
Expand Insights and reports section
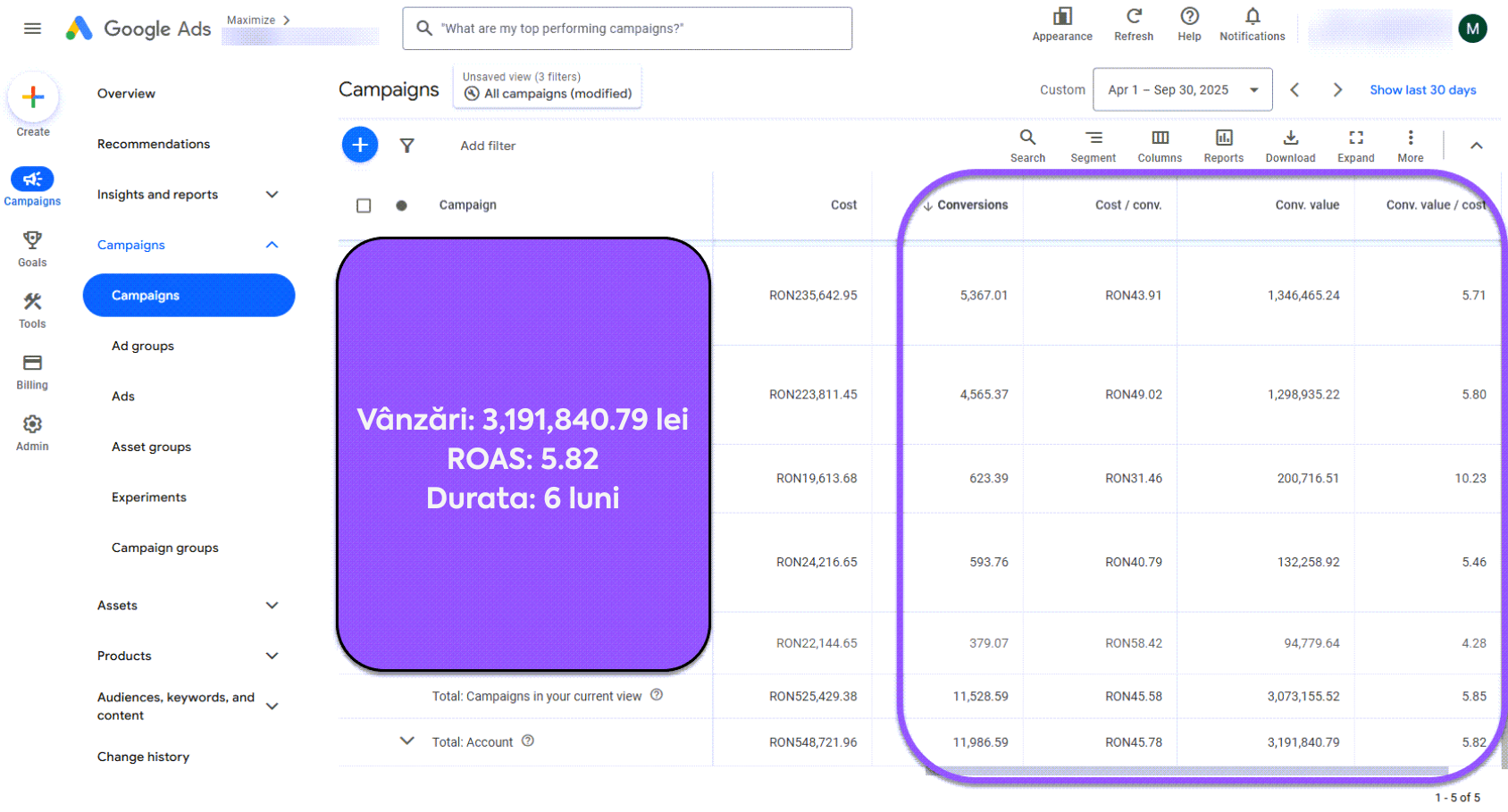click(x=272, y=195)
